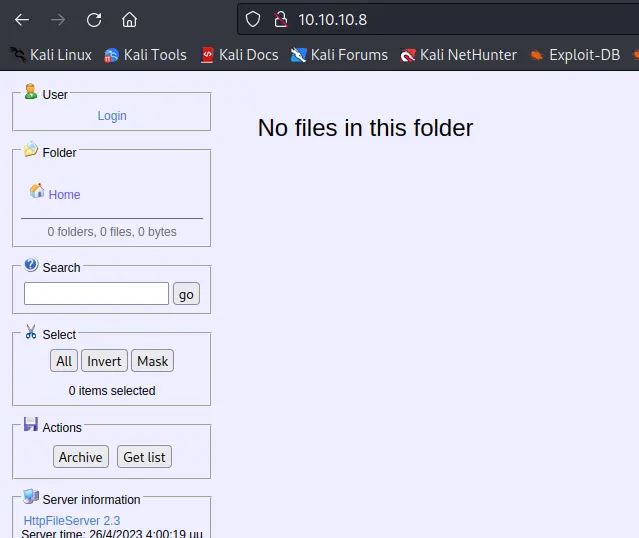
Task: Click the Folder panel folder icon
Action: click(x=31, y=149)
